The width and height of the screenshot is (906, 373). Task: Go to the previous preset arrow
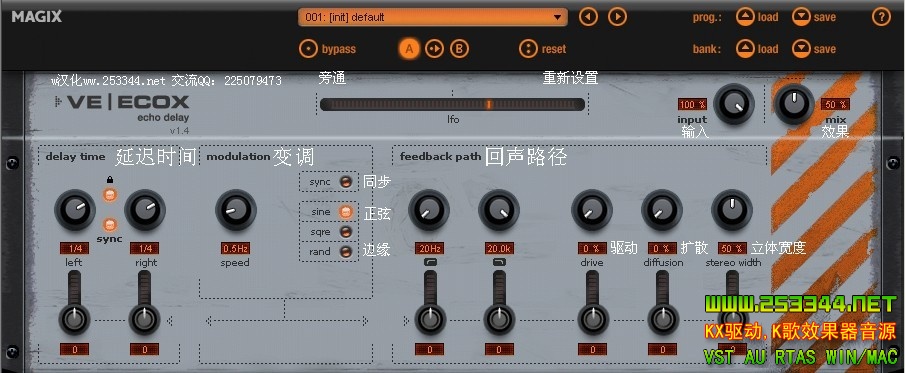tap(588, 17)
